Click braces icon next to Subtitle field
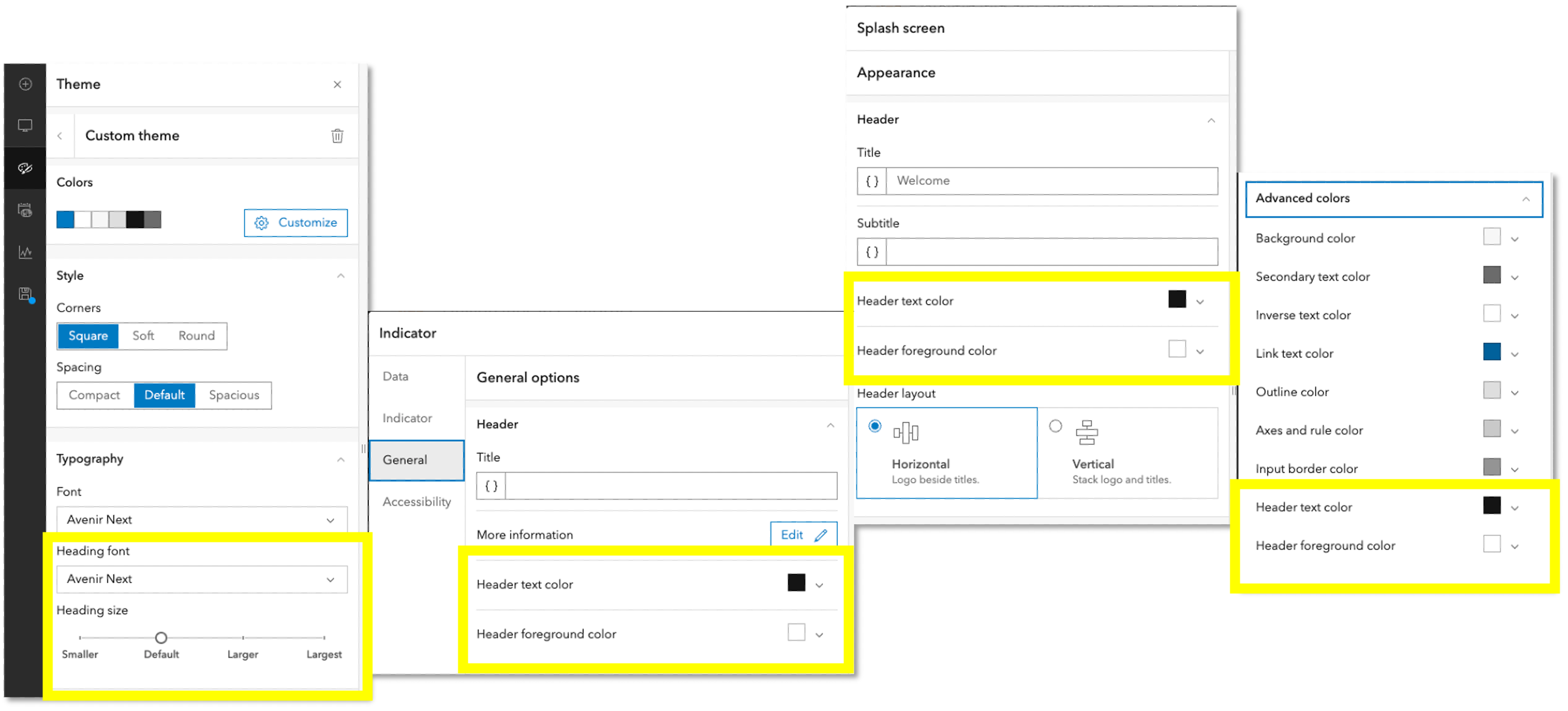1568x711 pixels. tap(872, 251)
